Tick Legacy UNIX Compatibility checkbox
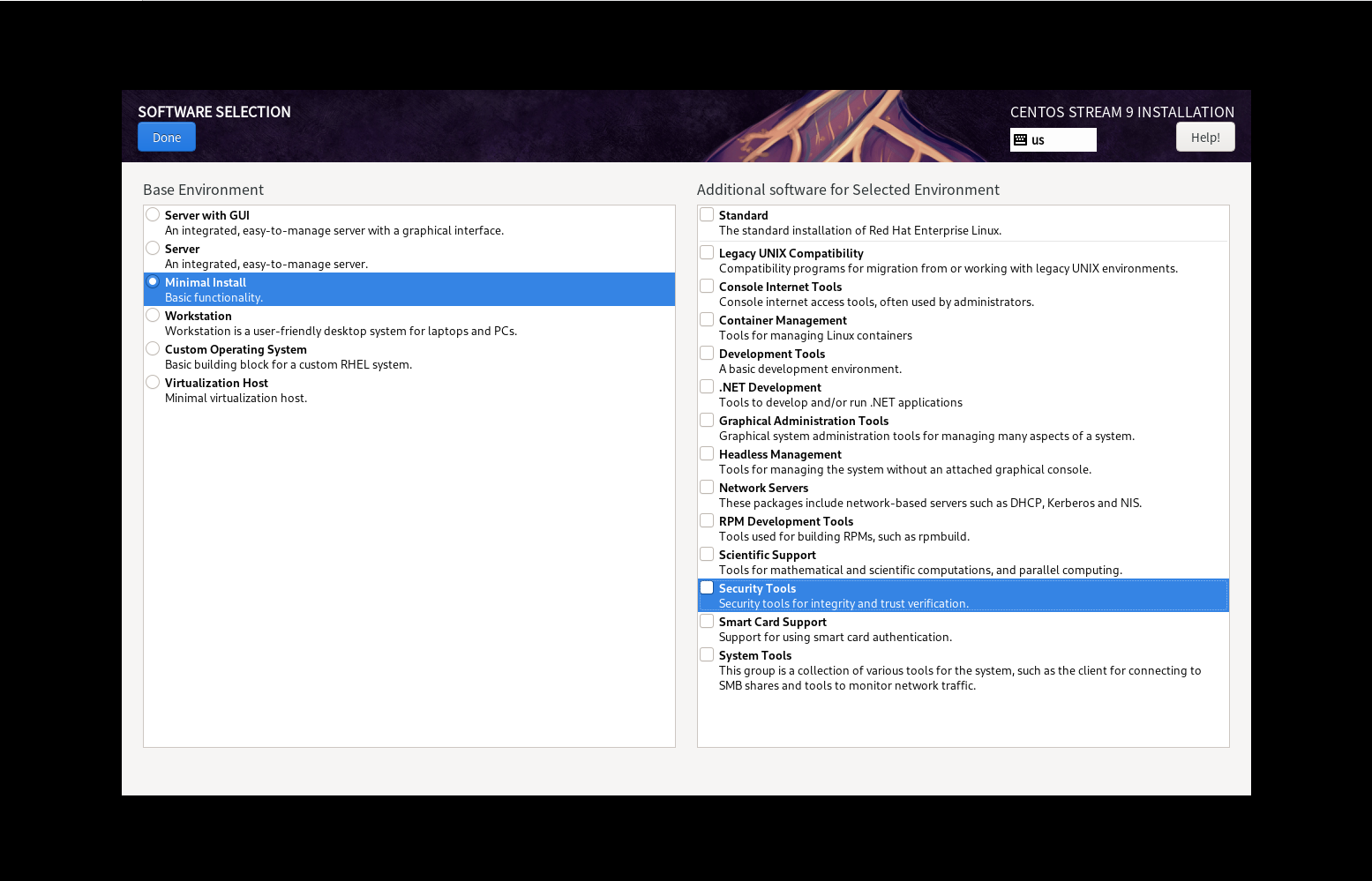This screenshot has height=881, width=1372. point(707,252)
